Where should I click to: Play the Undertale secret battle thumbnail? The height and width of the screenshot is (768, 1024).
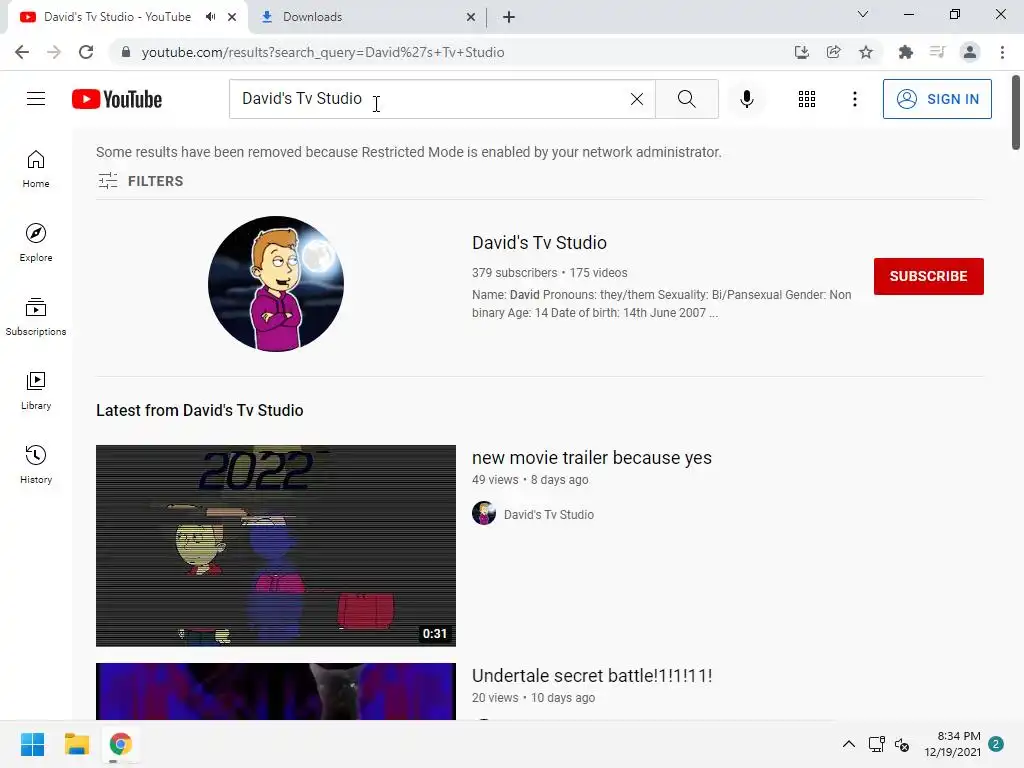click(276, 692)
